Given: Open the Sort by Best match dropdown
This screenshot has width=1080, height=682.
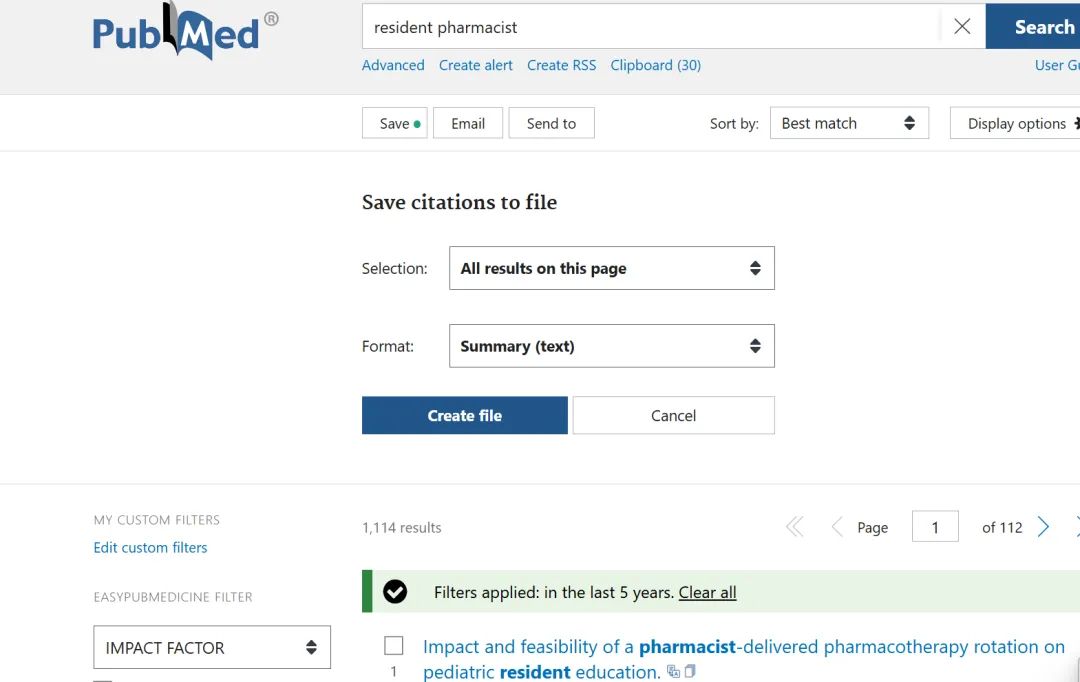Looking at the screenshot, I should (848, 123).
